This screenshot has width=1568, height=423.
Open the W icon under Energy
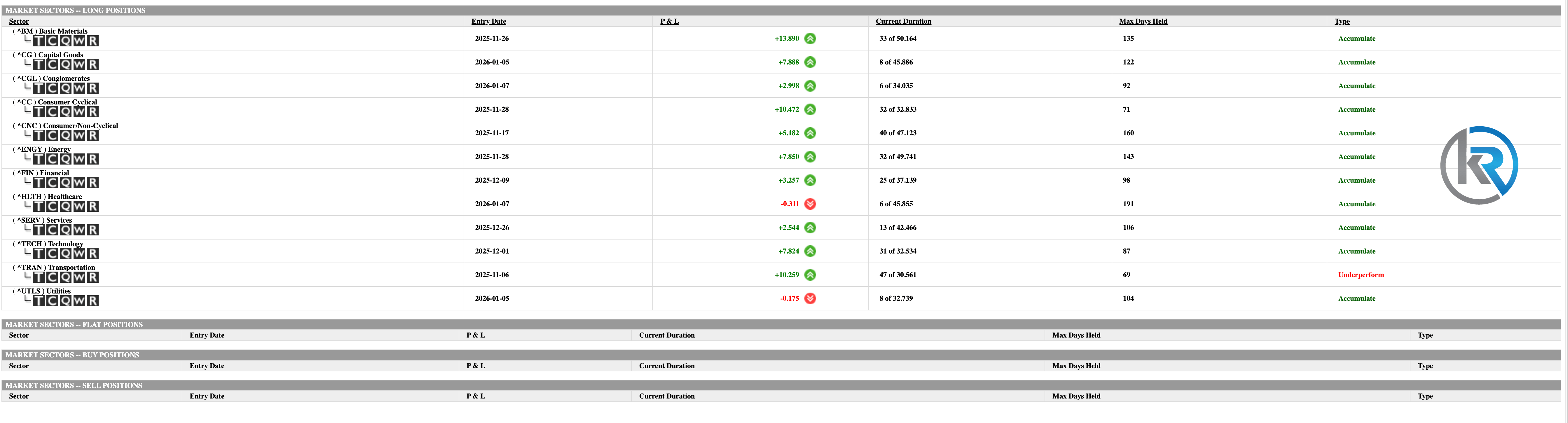pyautogui.click(x=79, y=159)
